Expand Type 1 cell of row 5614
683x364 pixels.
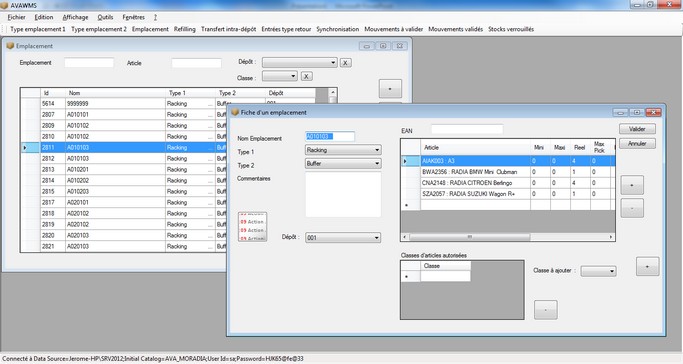211,104
